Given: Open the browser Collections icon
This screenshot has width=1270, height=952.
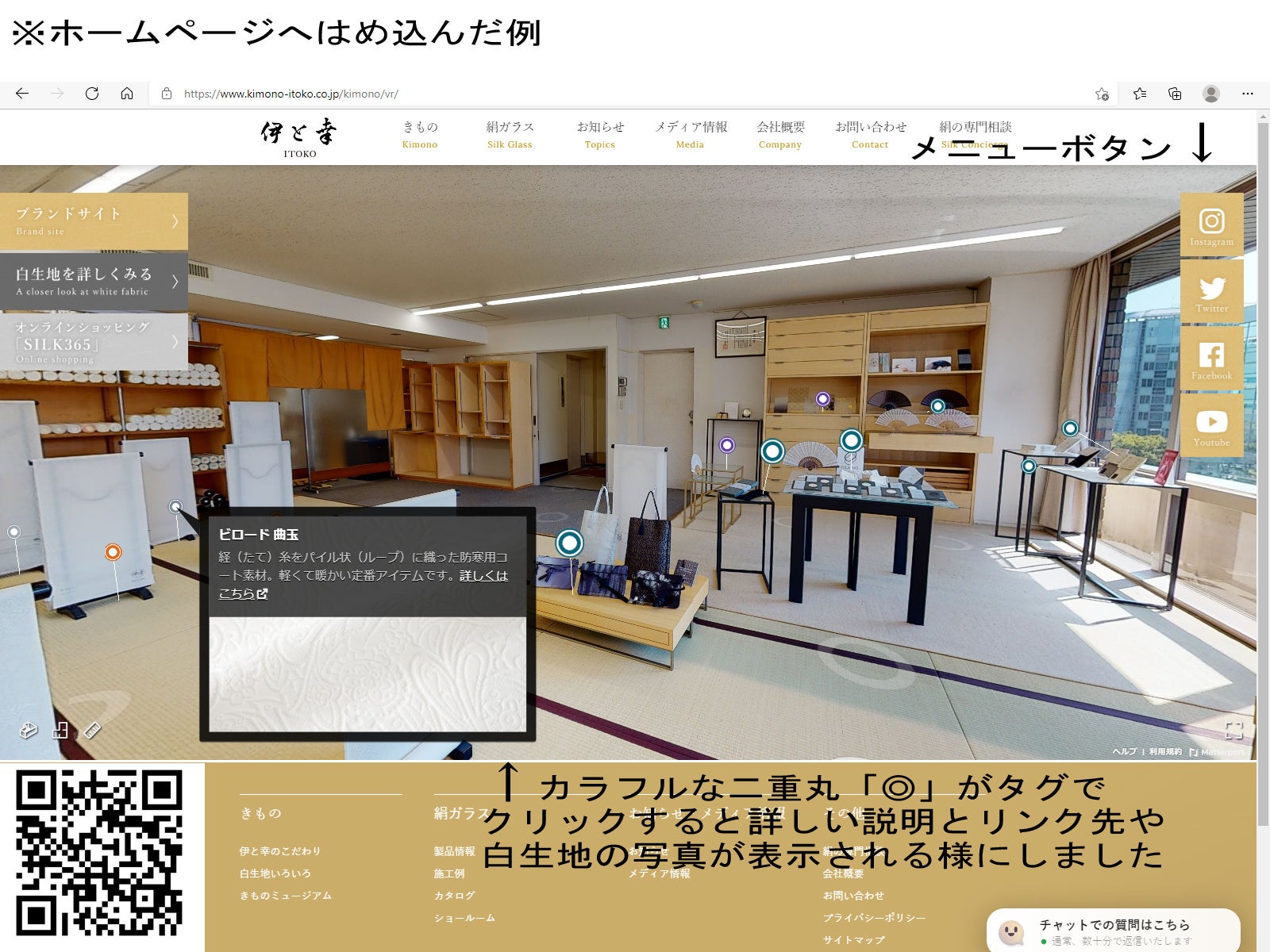Looking at the screenshot, I should coord(1175,94).
